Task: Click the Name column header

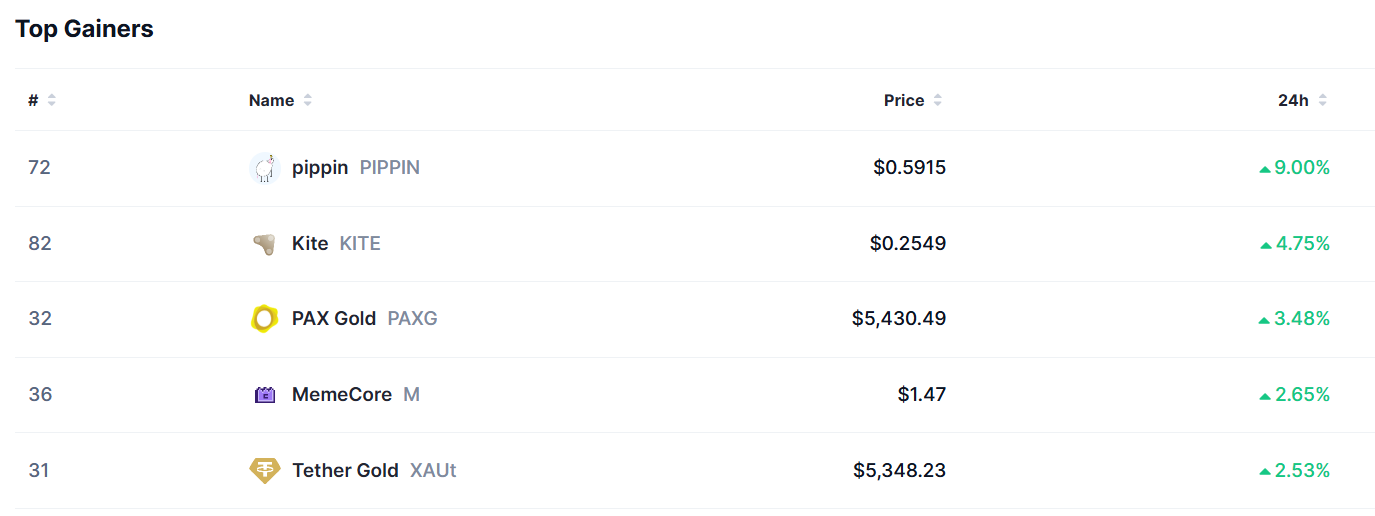Action: point(271,100)
